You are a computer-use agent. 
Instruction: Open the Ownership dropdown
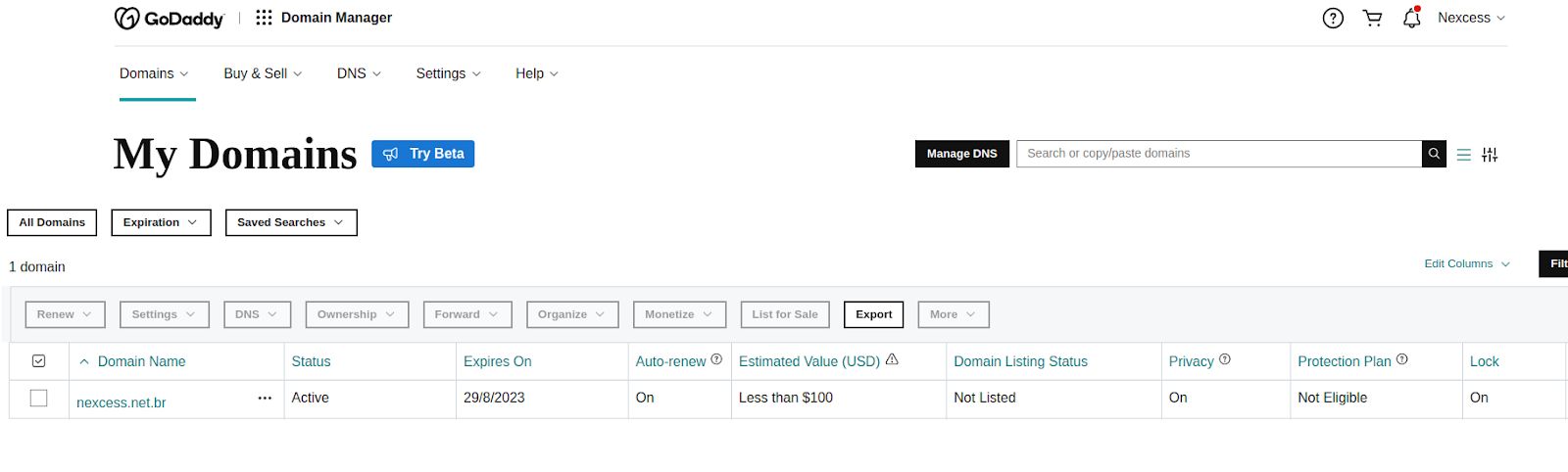pyautogui.click(x=357, y=314)
